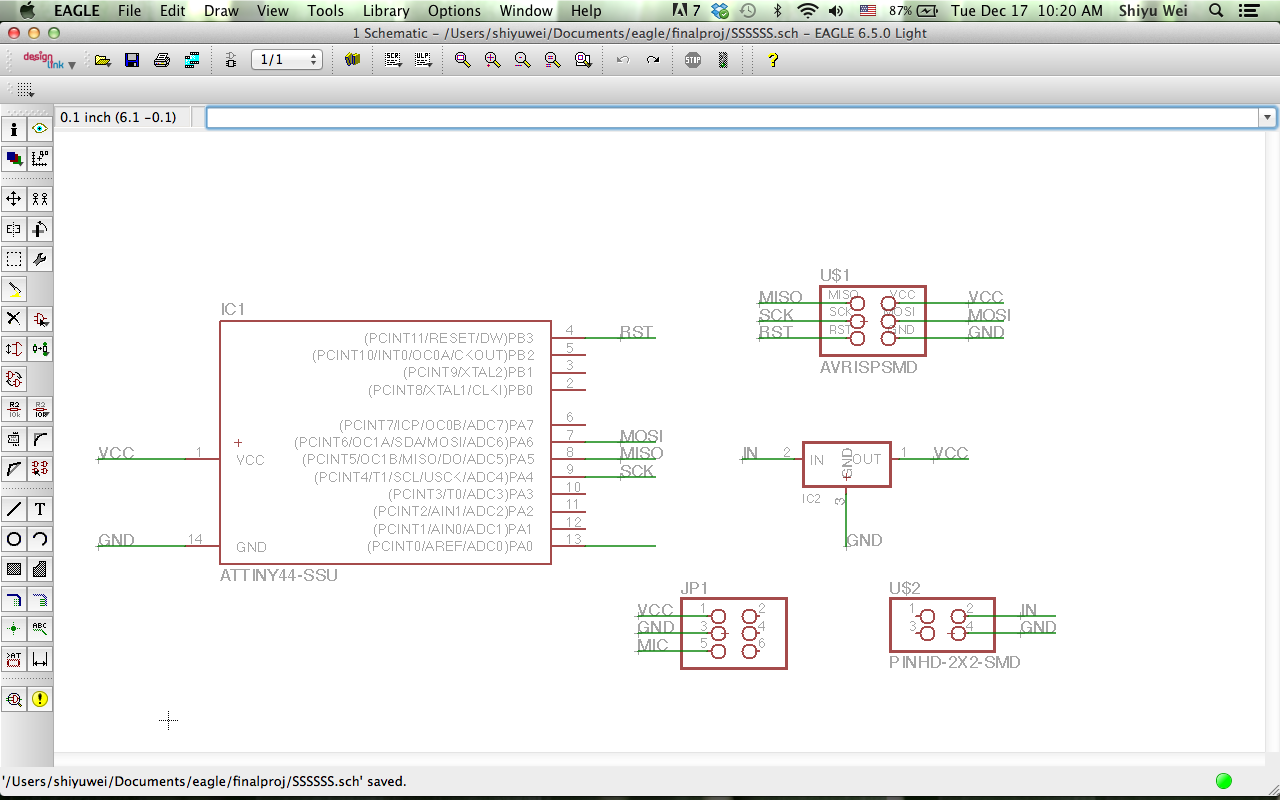Open the Display layers tool
1280x800 pixels.
[x=14, y=159]
